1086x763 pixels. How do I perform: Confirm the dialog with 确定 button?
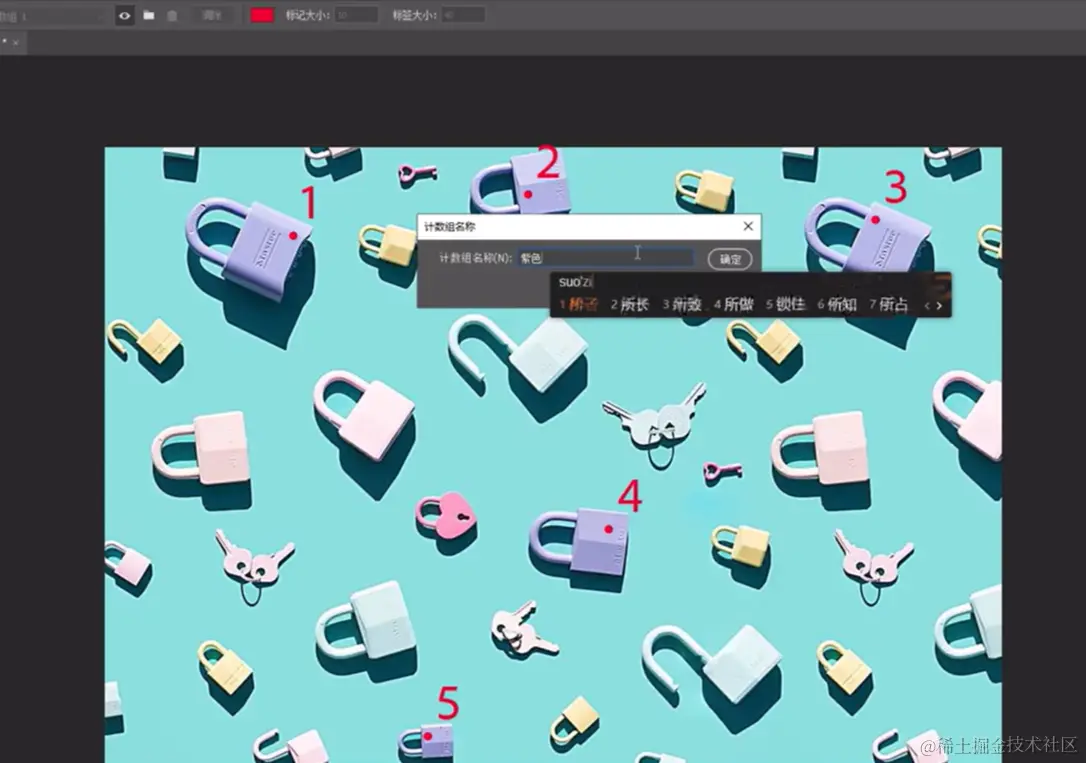pos(730,259)
